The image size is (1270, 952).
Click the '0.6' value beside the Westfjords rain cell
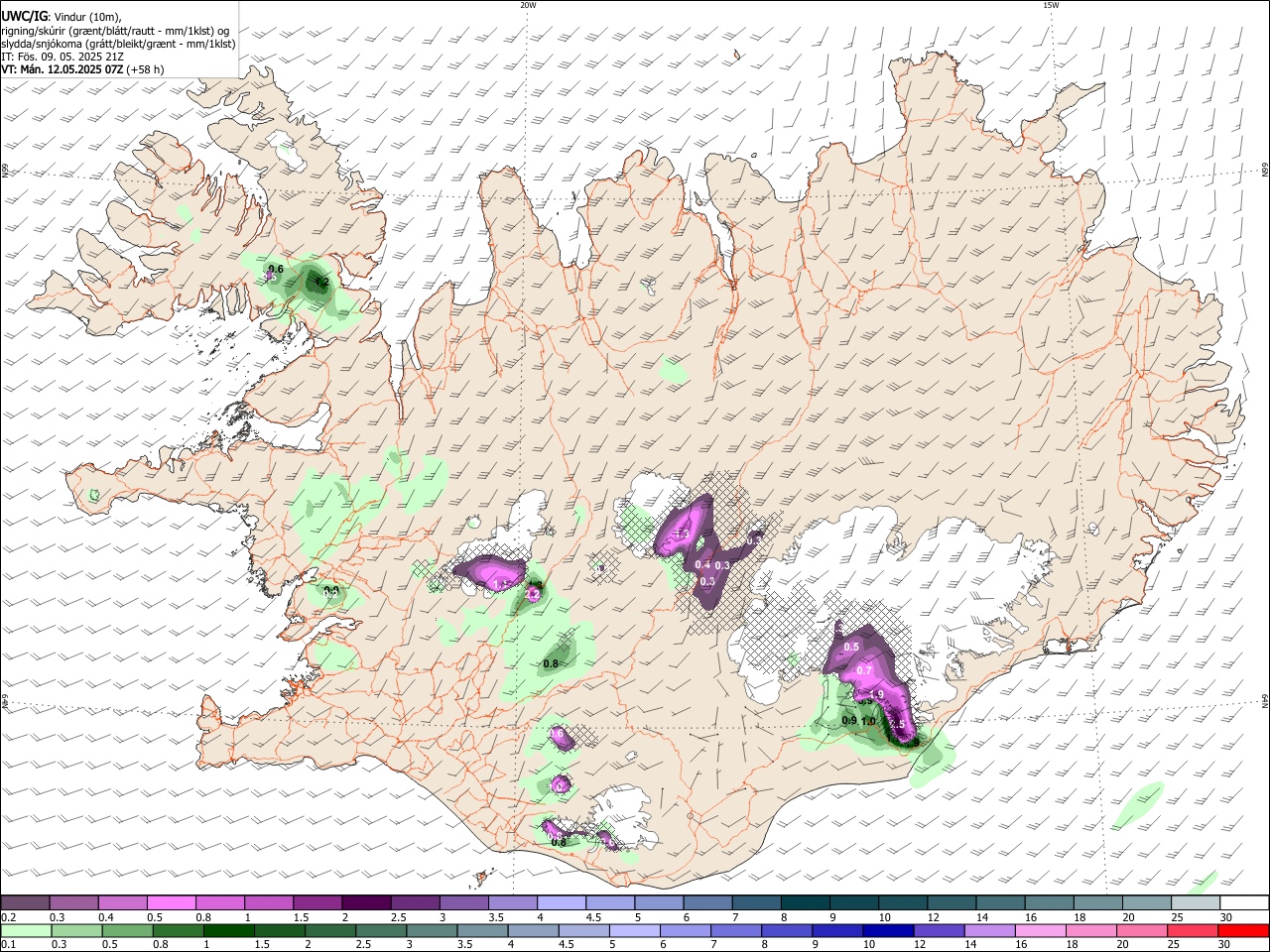pyautogui.click(x=276, y=270)
